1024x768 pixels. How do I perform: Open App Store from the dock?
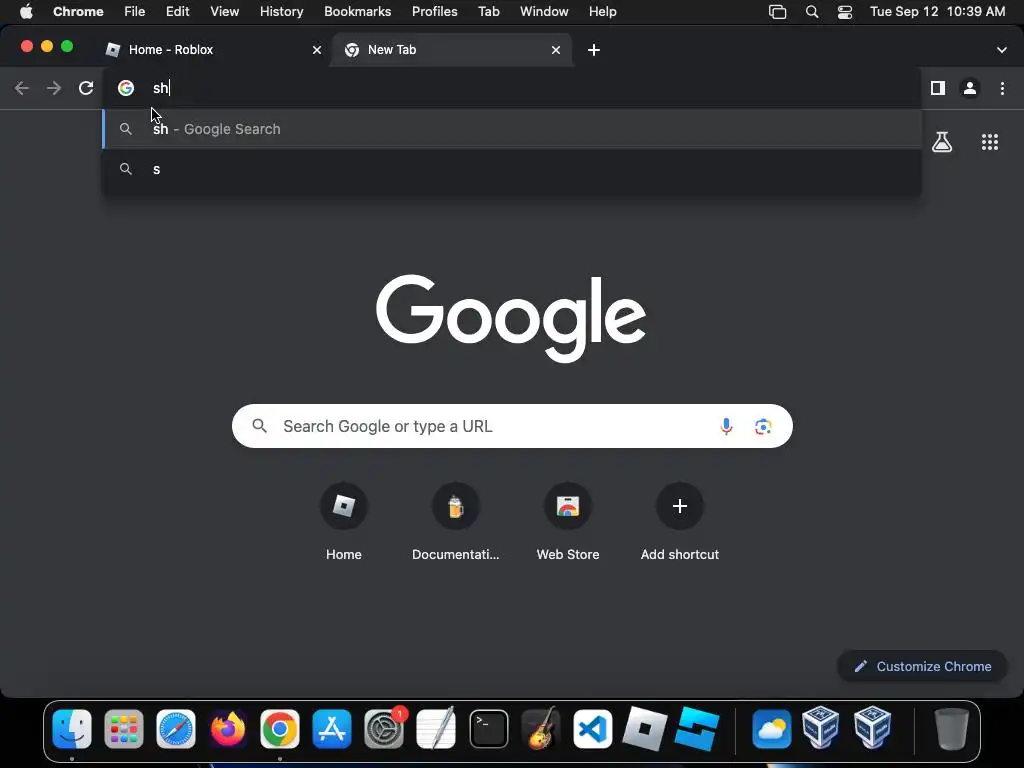[332, 729]
